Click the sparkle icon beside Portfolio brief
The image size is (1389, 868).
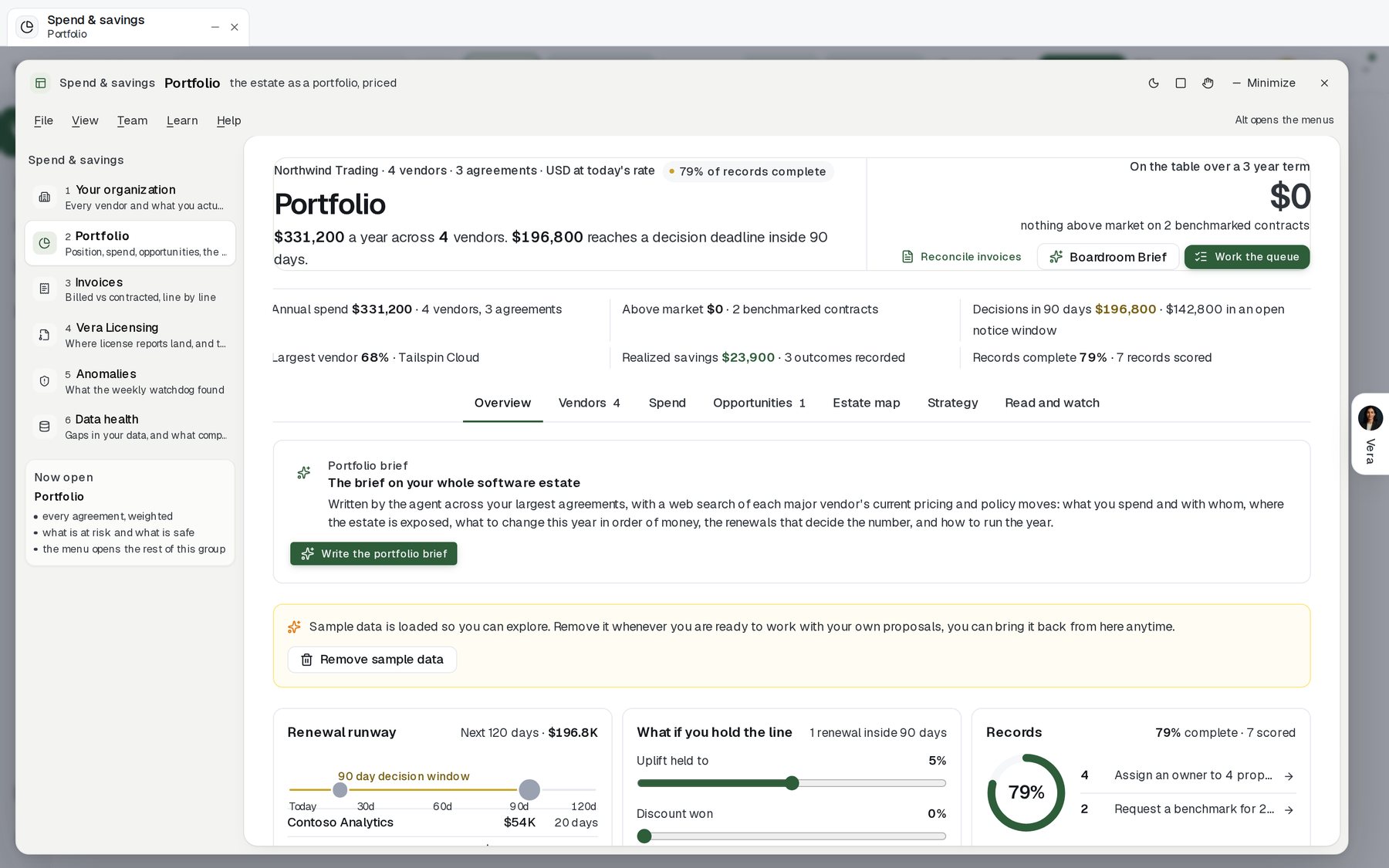[304, 472]
